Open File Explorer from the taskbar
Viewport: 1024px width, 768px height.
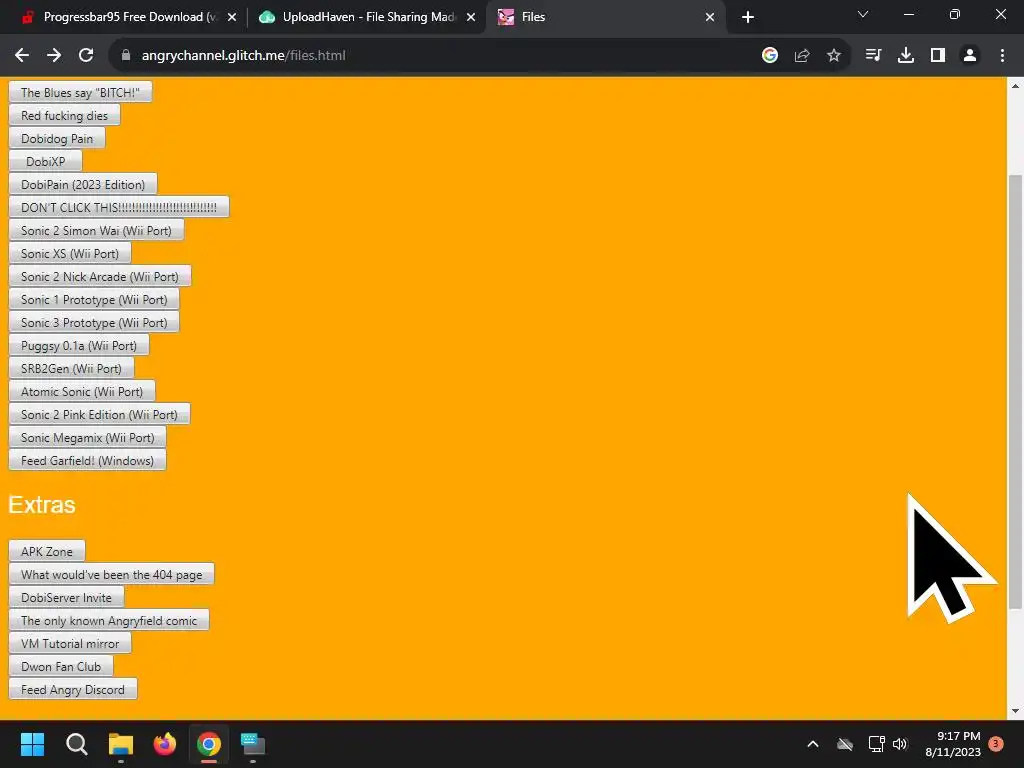point(121,744)
